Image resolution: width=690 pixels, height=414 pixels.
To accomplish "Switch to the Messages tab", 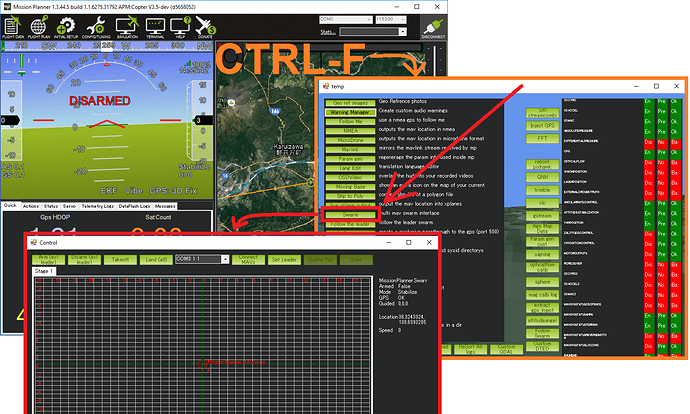I will tap(165, 206).
